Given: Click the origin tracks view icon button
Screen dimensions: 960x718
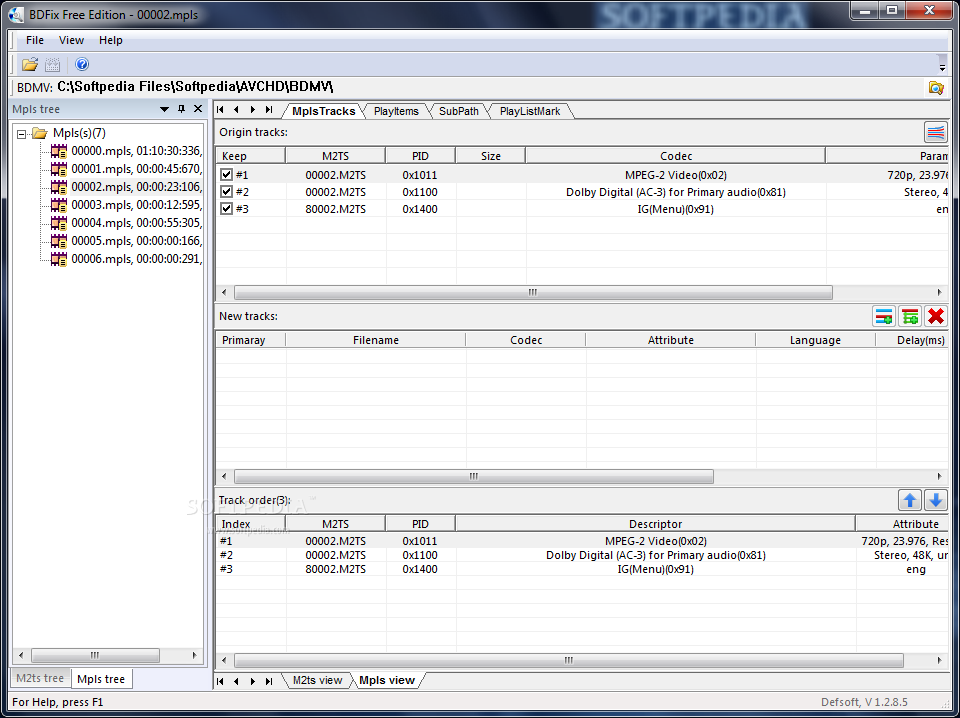Looking at the screenshot, I should (936, 132).
